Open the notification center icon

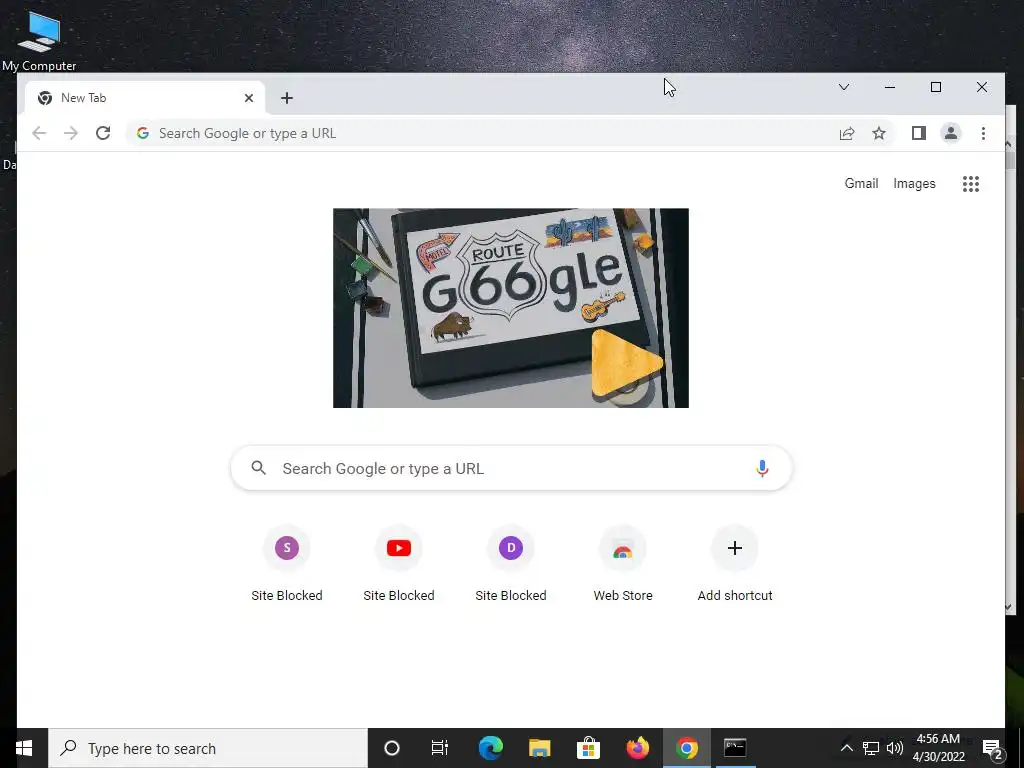(x=993, y=748)
